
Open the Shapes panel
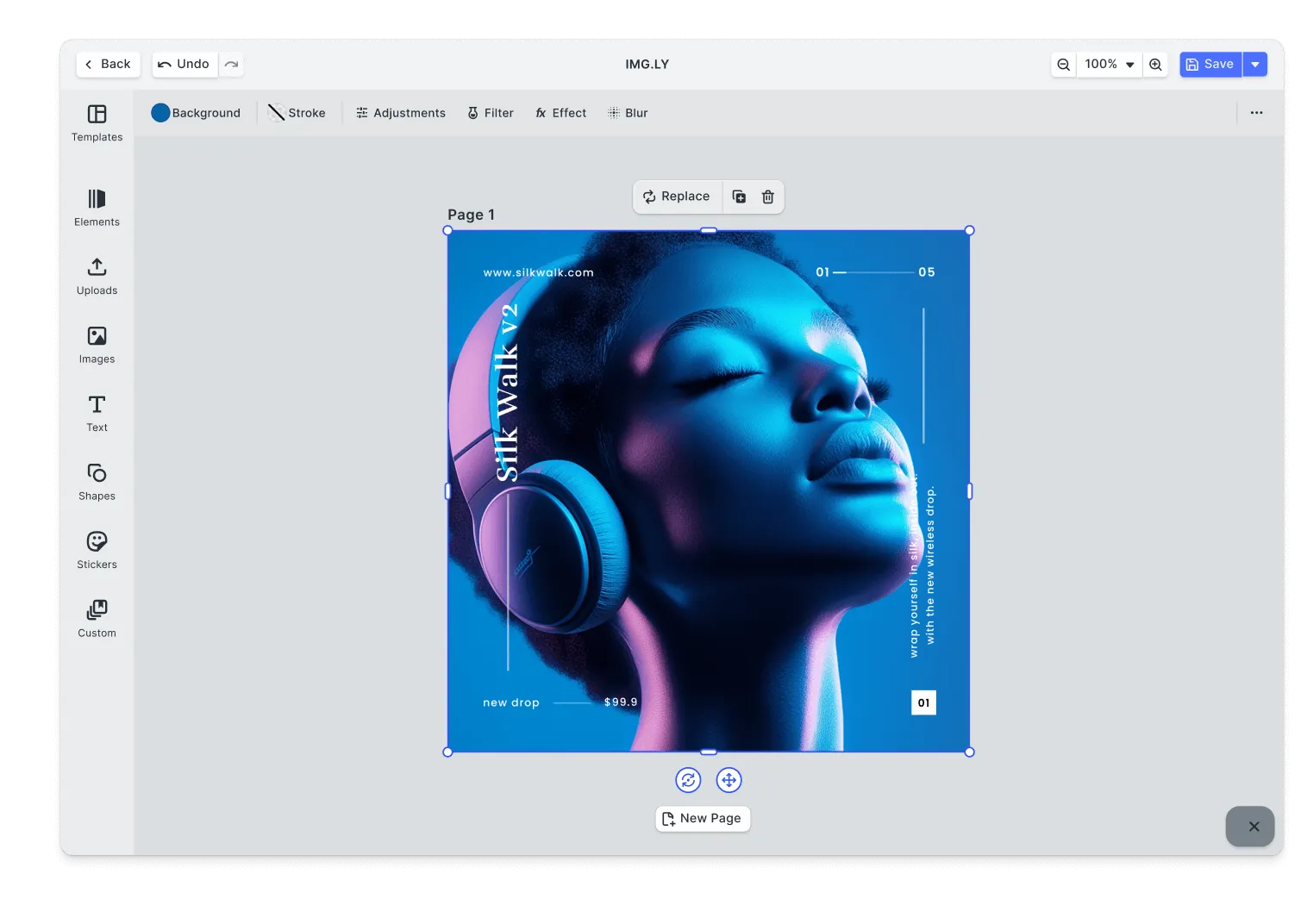[x=97, y=482]
